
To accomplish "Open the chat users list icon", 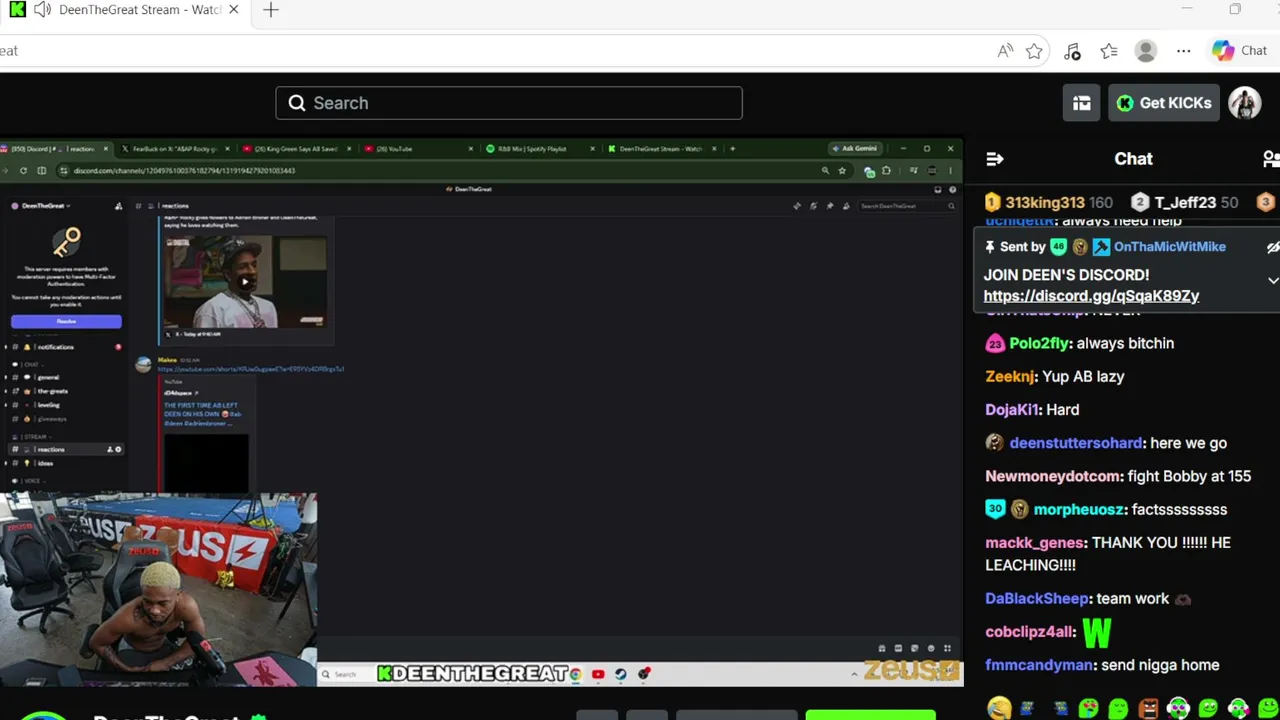I will pos(1271,159).
